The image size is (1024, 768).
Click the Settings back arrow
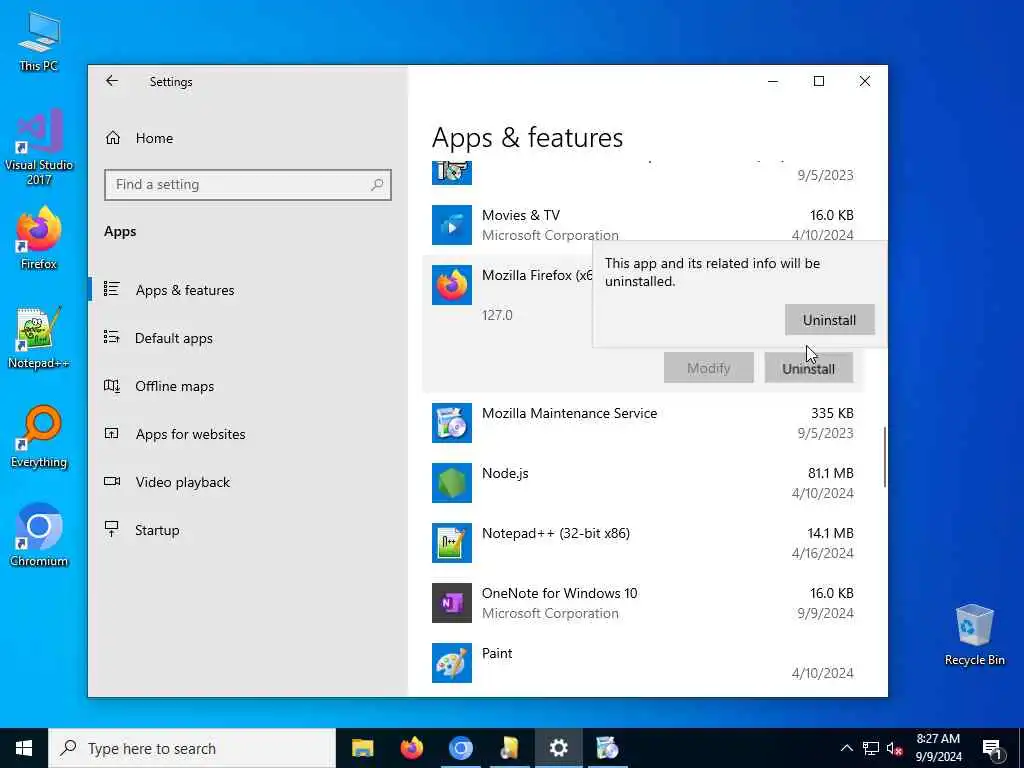pos(112,81)
